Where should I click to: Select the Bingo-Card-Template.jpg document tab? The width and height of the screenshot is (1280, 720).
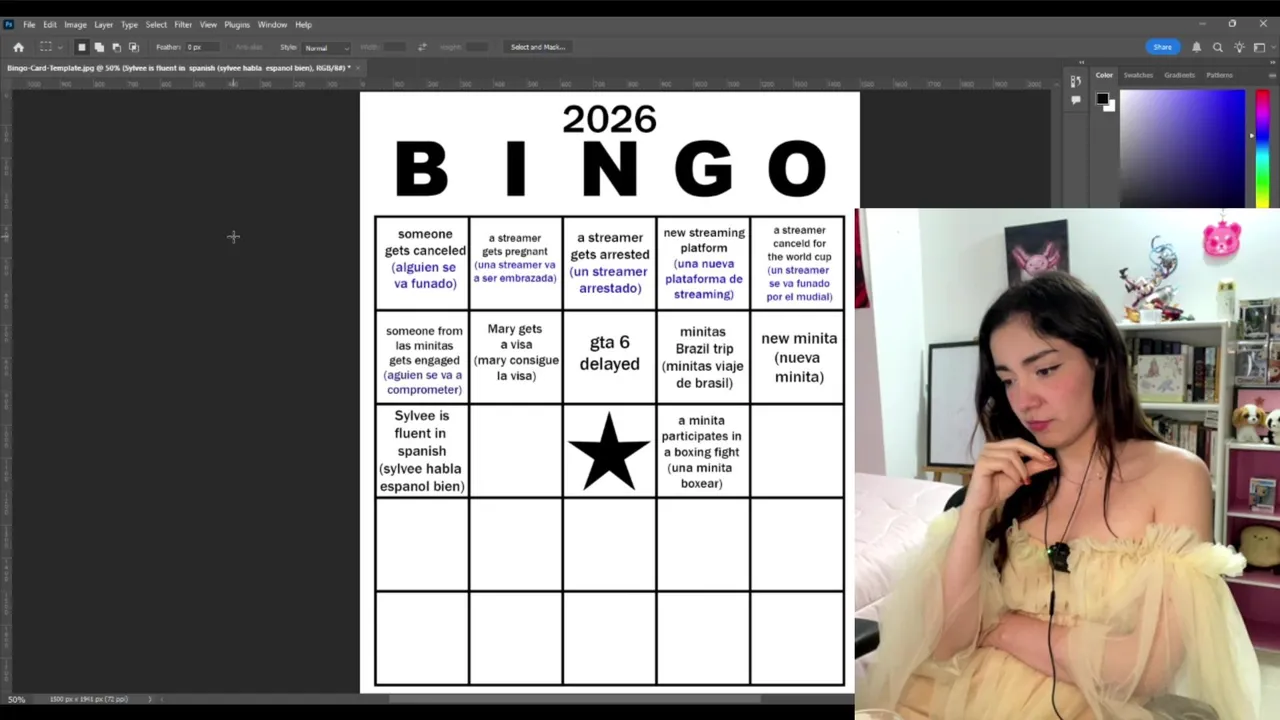pyautogui.click(x=179, y=68)
